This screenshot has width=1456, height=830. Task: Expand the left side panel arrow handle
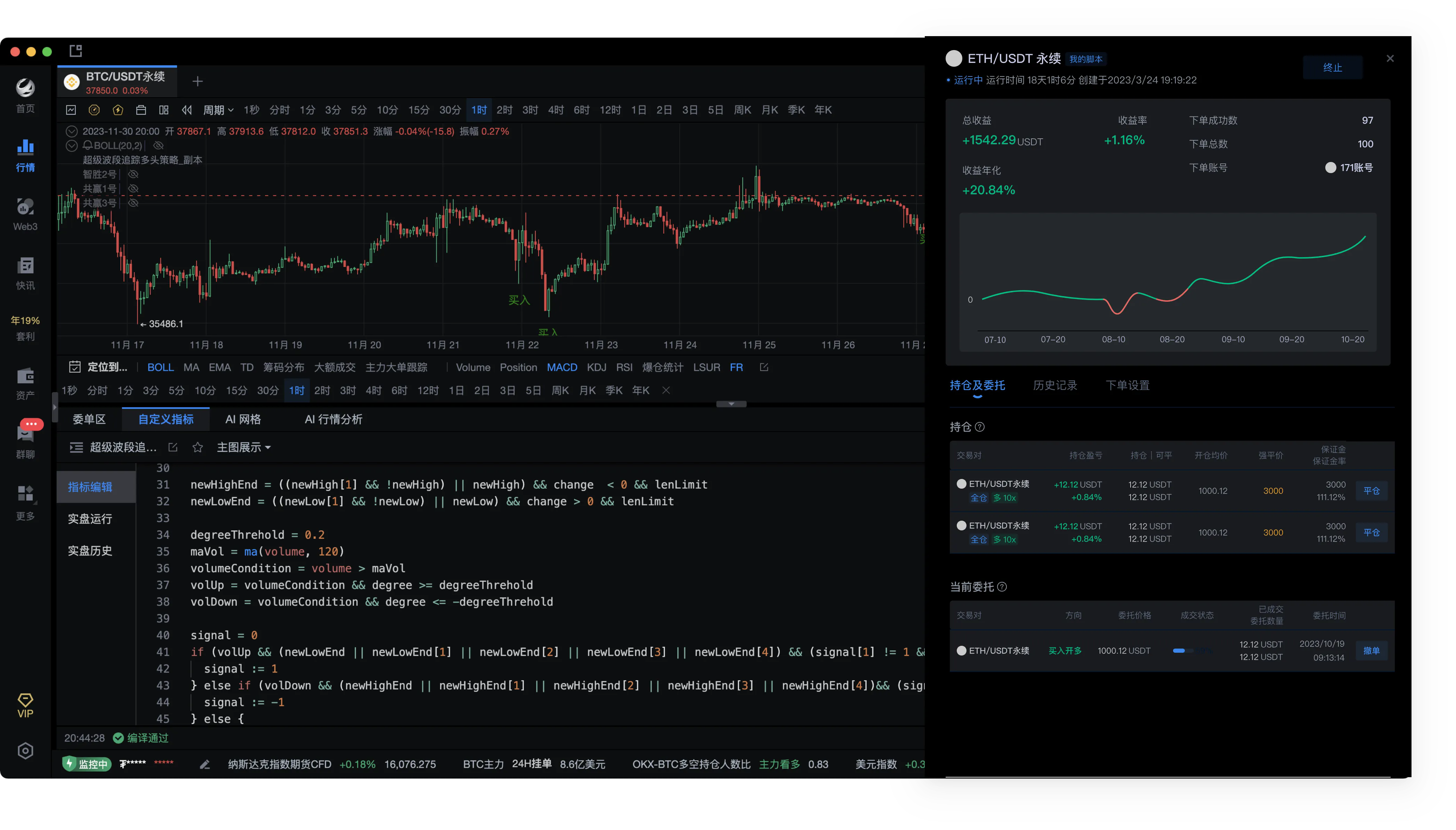click(x=55, y=406)
